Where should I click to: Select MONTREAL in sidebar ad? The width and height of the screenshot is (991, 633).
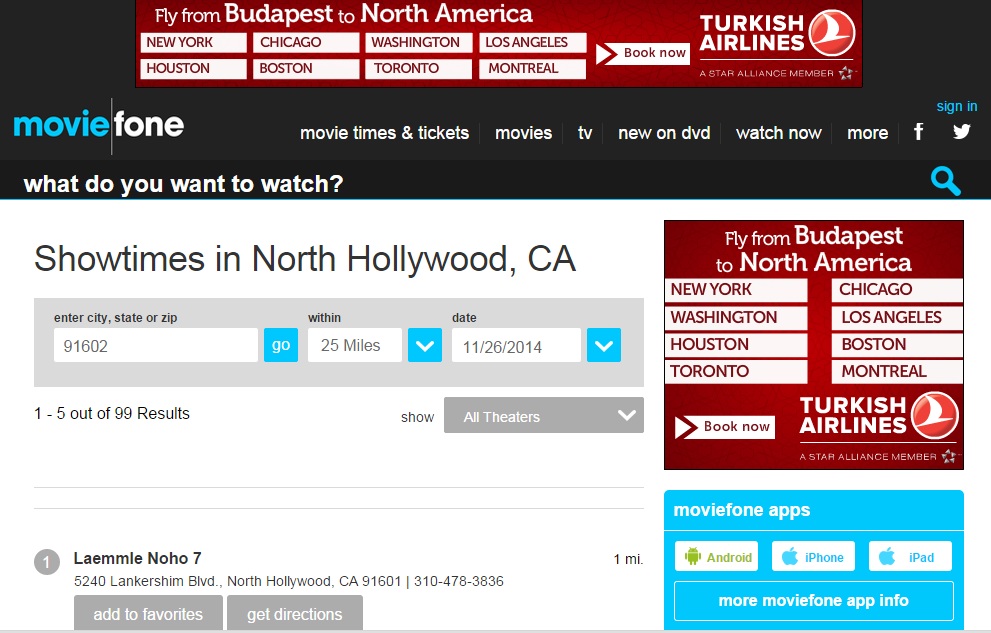[x=898, y=371]
